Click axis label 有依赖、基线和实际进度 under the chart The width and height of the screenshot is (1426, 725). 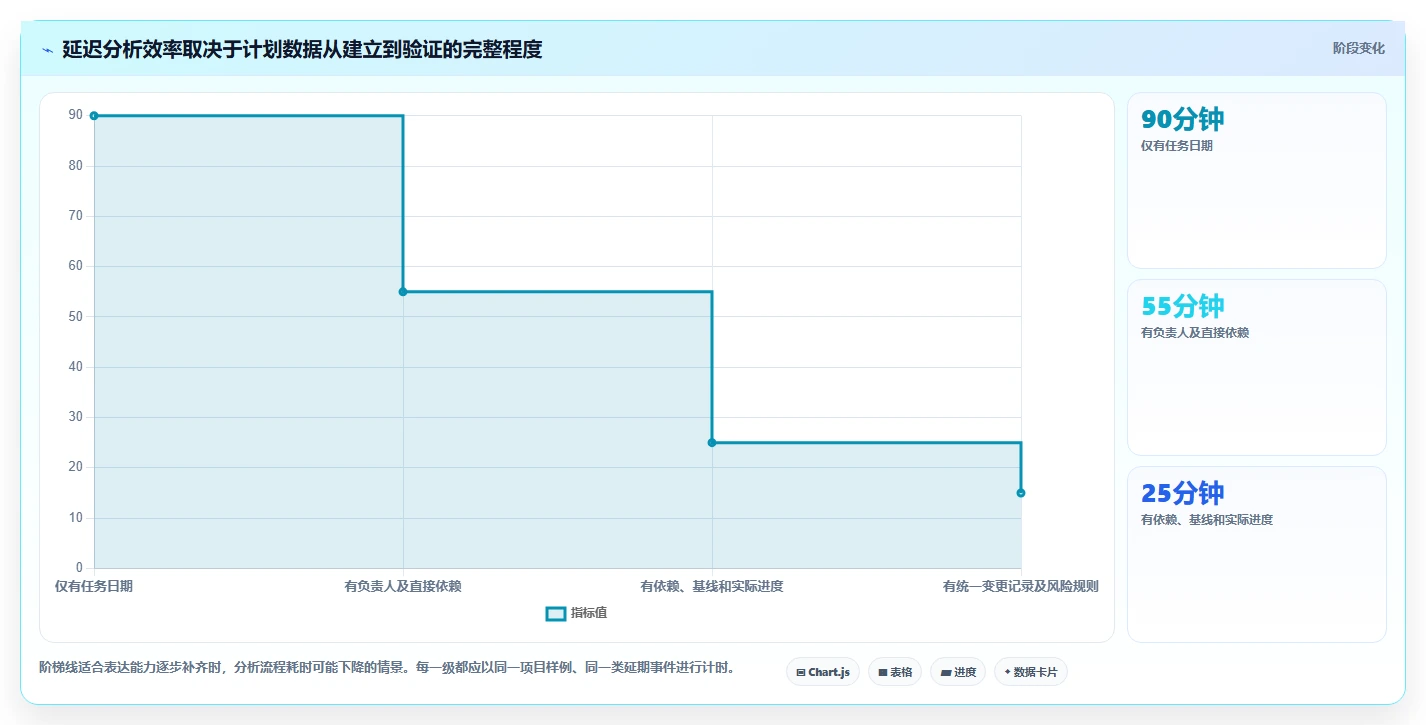[712, 586]
